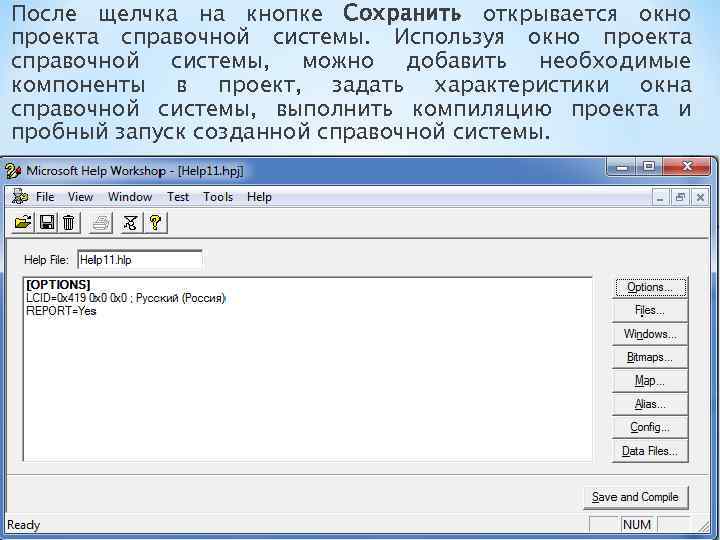The image size is (720, 540).
Task: Close the Microsoft Help Workshop window
Action: pos(686,167)
